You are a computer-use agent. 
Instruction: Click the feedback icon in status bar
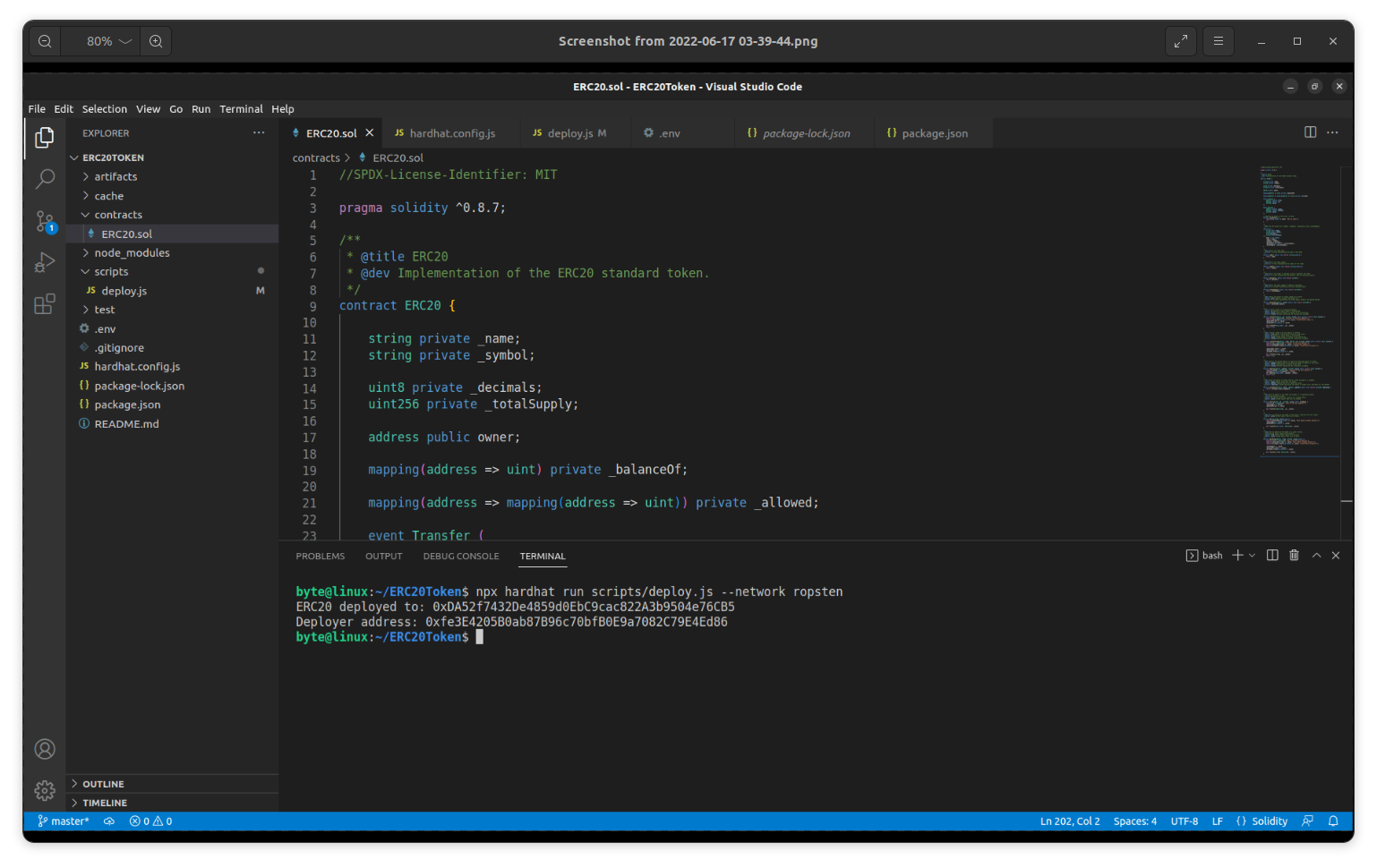coord(1307,821)
